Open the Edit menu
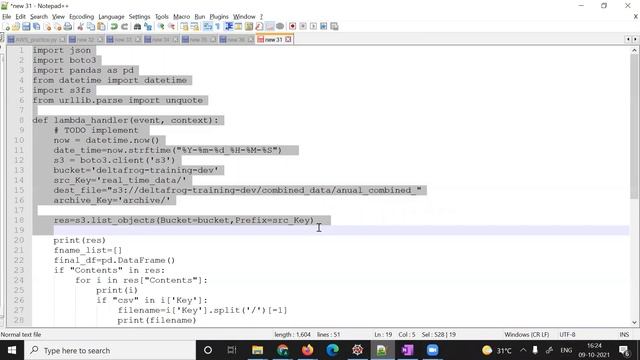This screenshot has width=640, height=360. click(20, 17)
